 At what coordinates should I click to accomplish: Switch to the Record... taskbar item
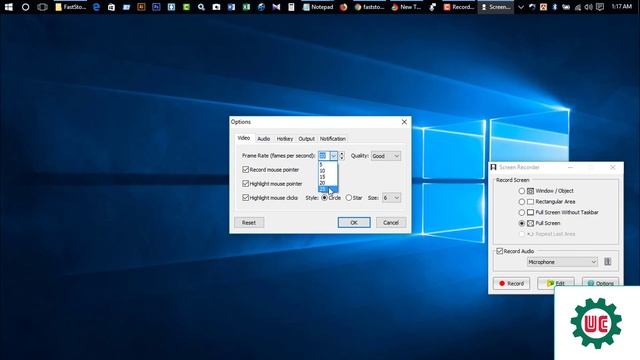[459, 7]
